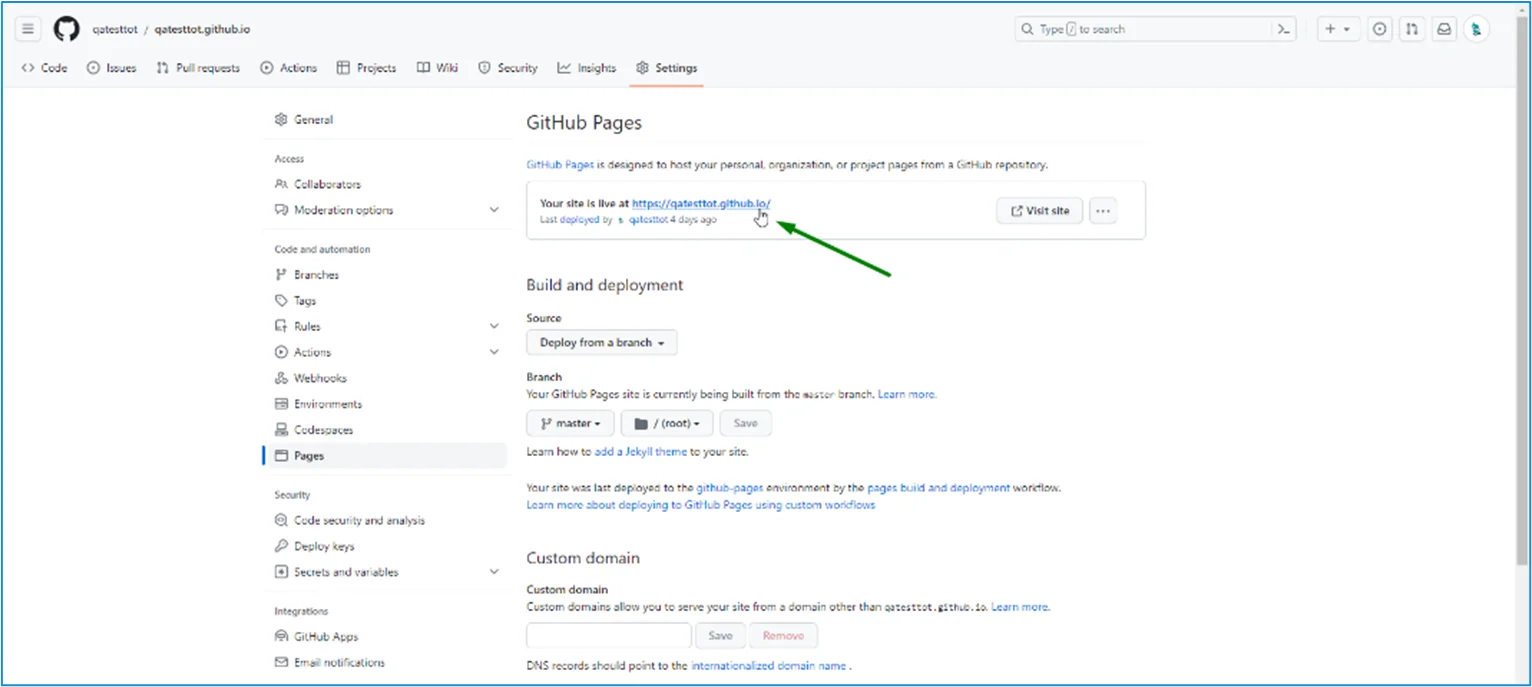Switch to the Wiki tab
Screen dimensions: 1532x687
[x=437, y=68]
